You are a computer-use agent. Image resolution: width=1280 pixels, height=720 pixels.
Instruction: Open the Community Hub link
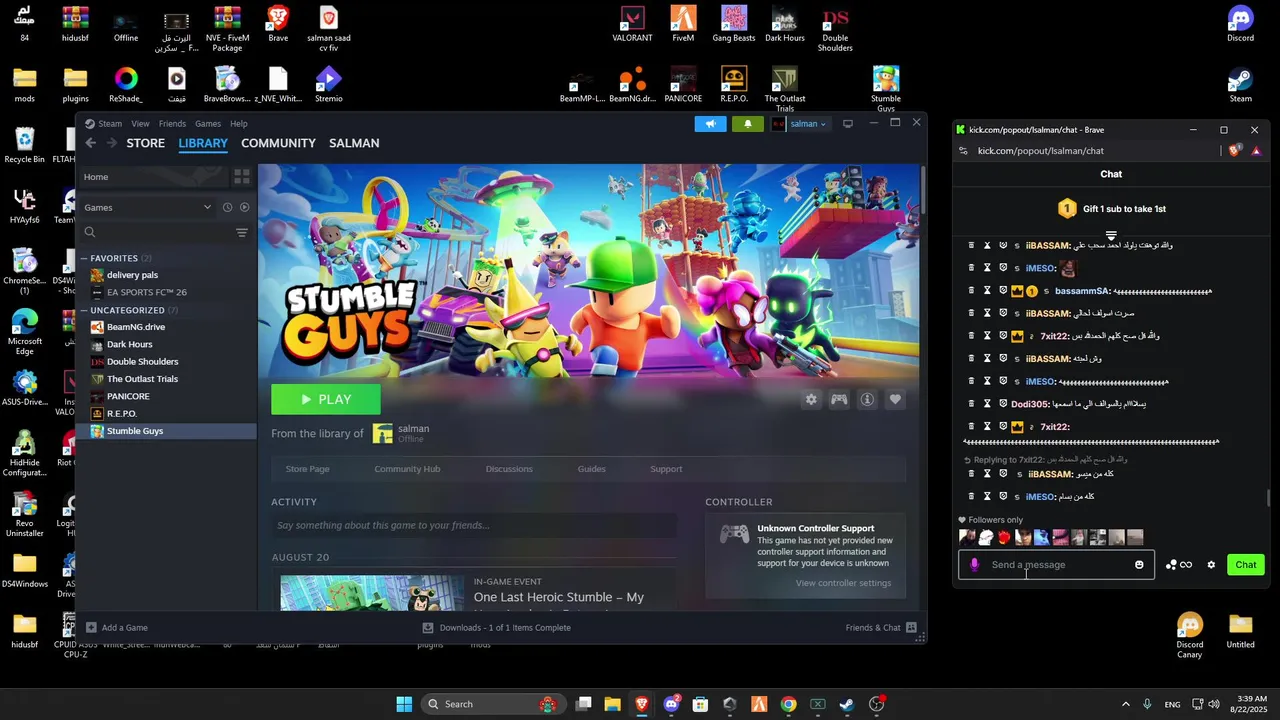tap(407, 469)
